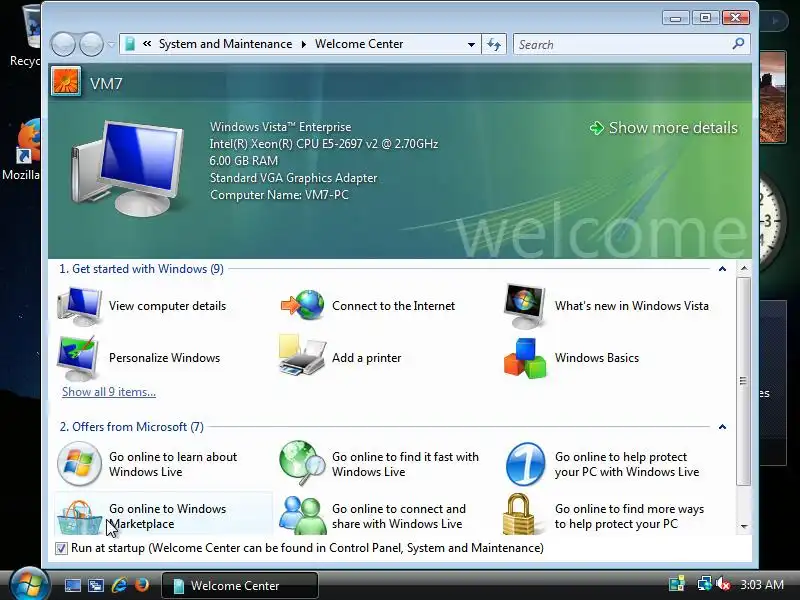Click Show all 9 items link

click(x=109, y=392)
